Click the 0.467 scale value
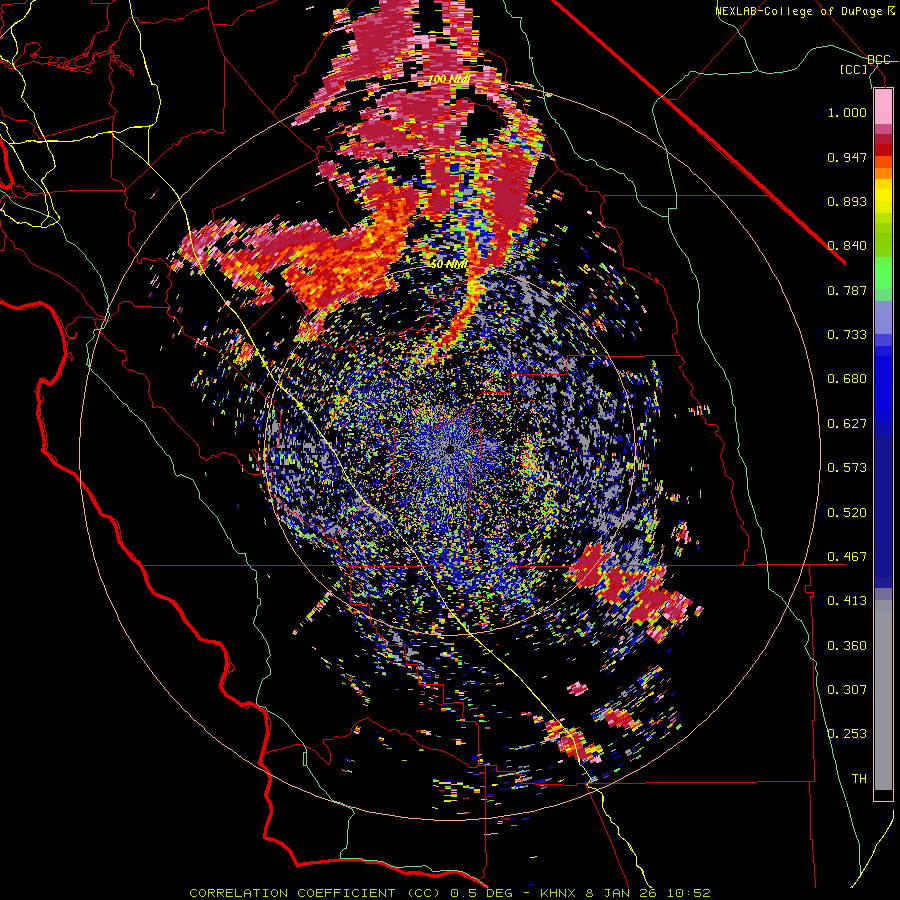 click(x=847, y=557)
